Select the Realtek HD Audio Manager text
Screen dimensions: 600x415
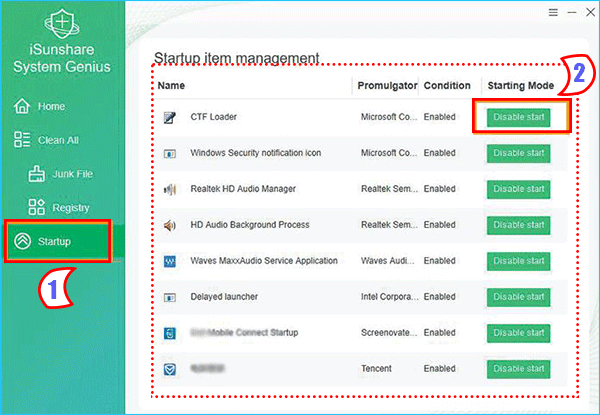(x=243, y=189)
